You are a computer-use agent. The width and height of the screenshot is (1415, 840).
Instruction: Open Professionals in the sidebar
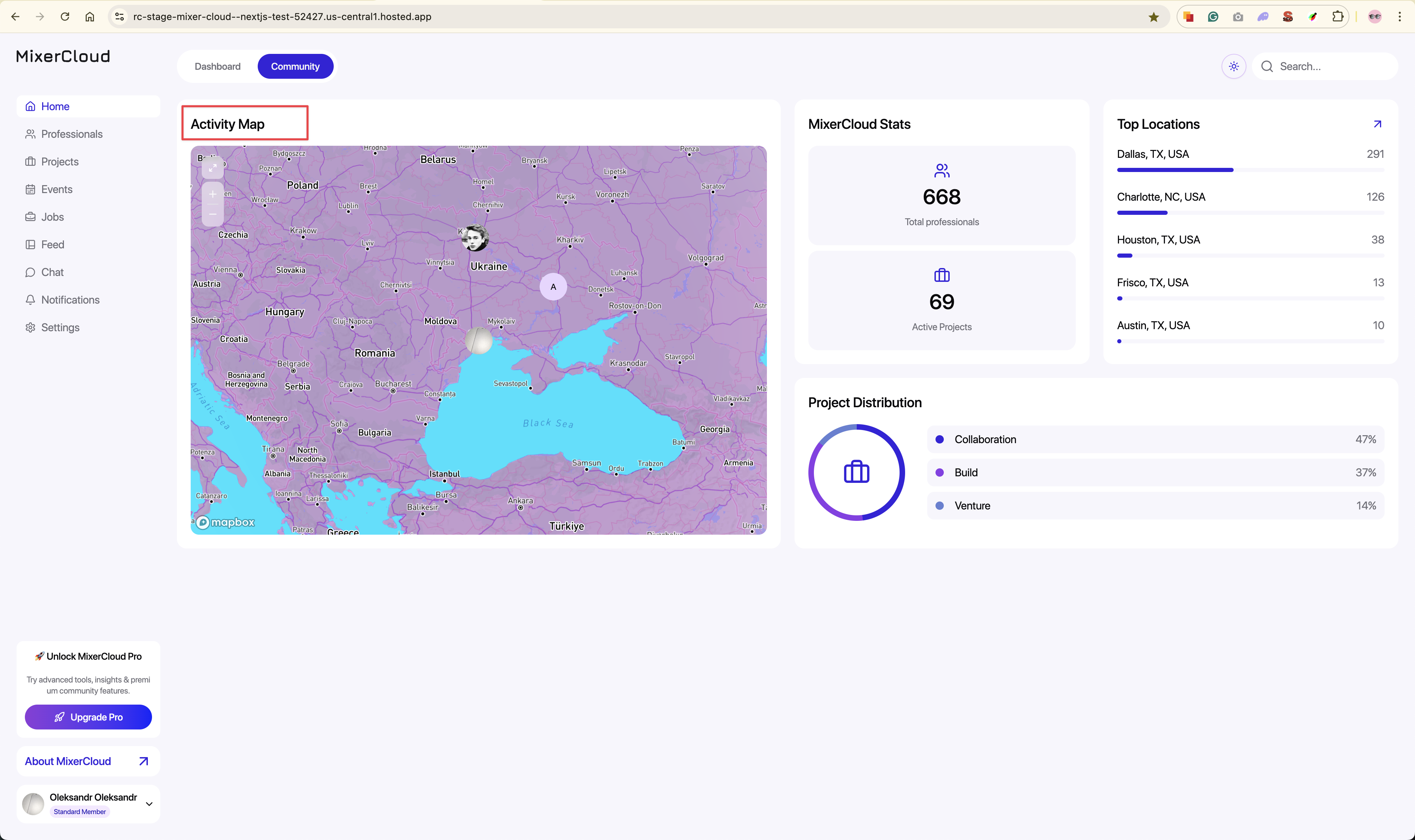click(72, 134)
